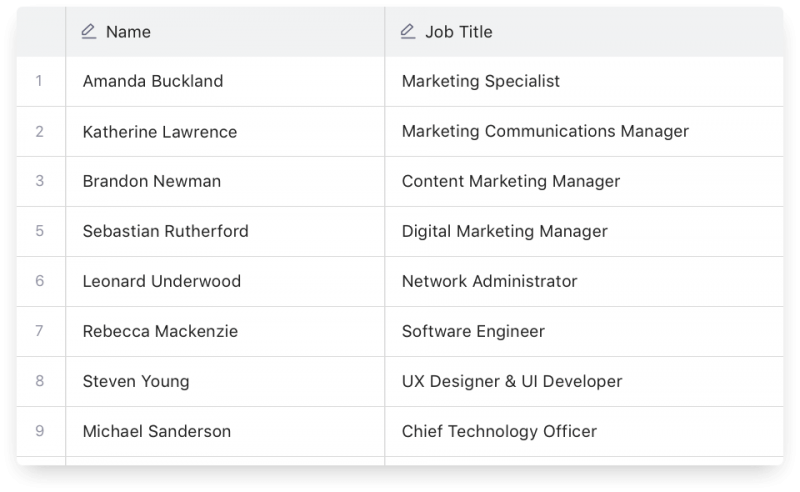
Task: Select row number 5
Action: point(40,231)
